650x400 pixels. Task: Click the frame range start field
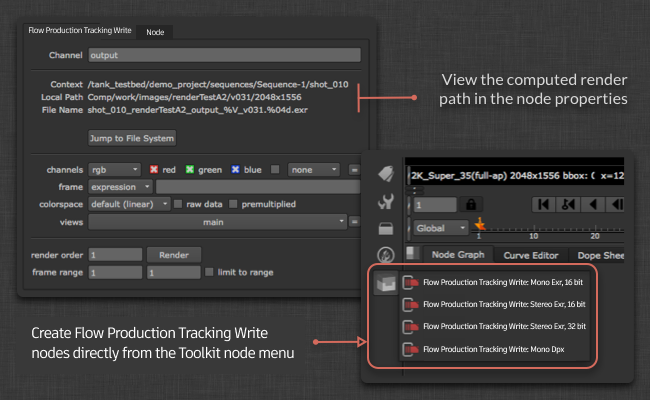(115, 273)
